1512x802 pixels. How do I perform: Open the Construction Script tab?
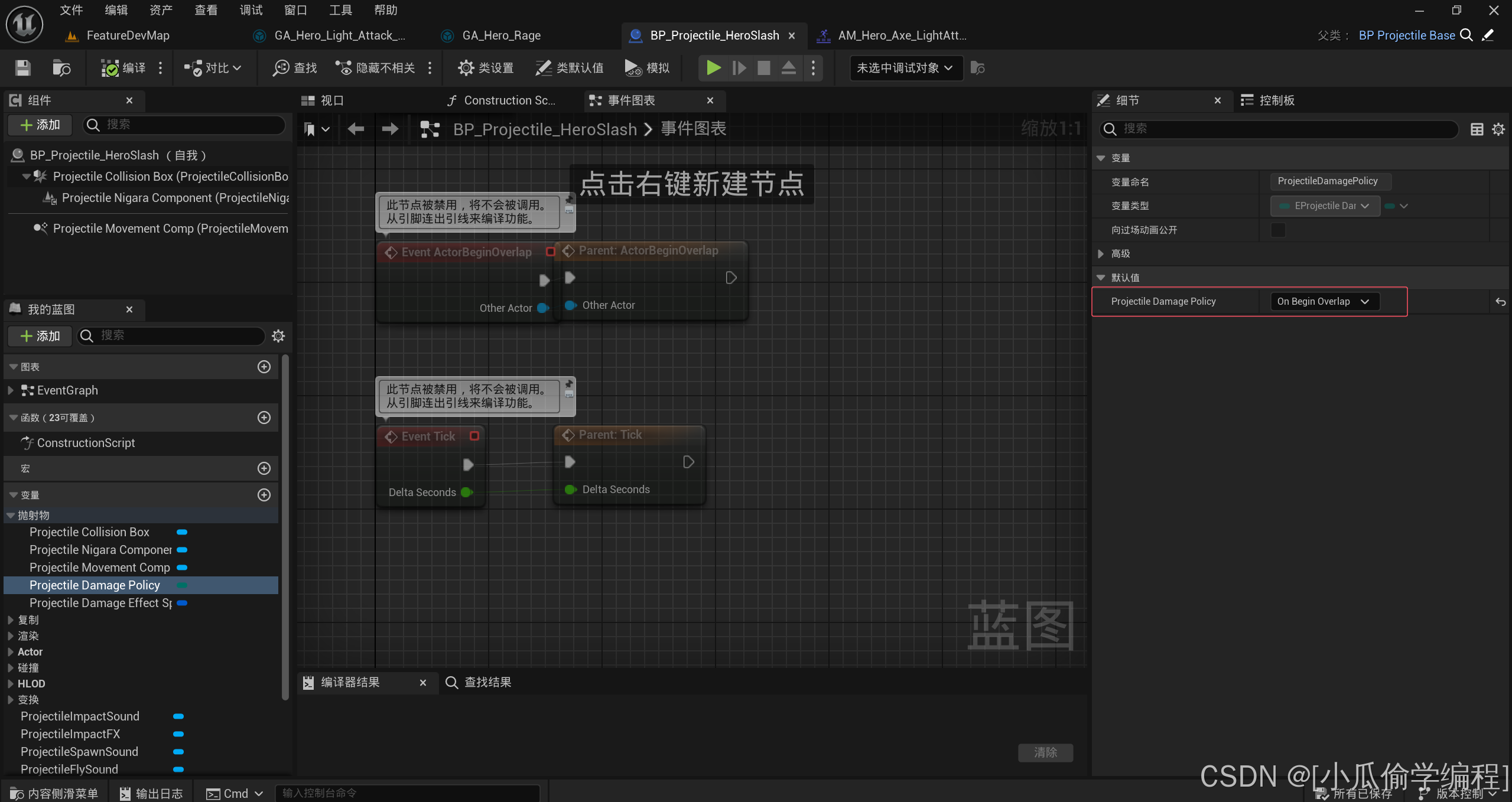[x=509, y=100]
